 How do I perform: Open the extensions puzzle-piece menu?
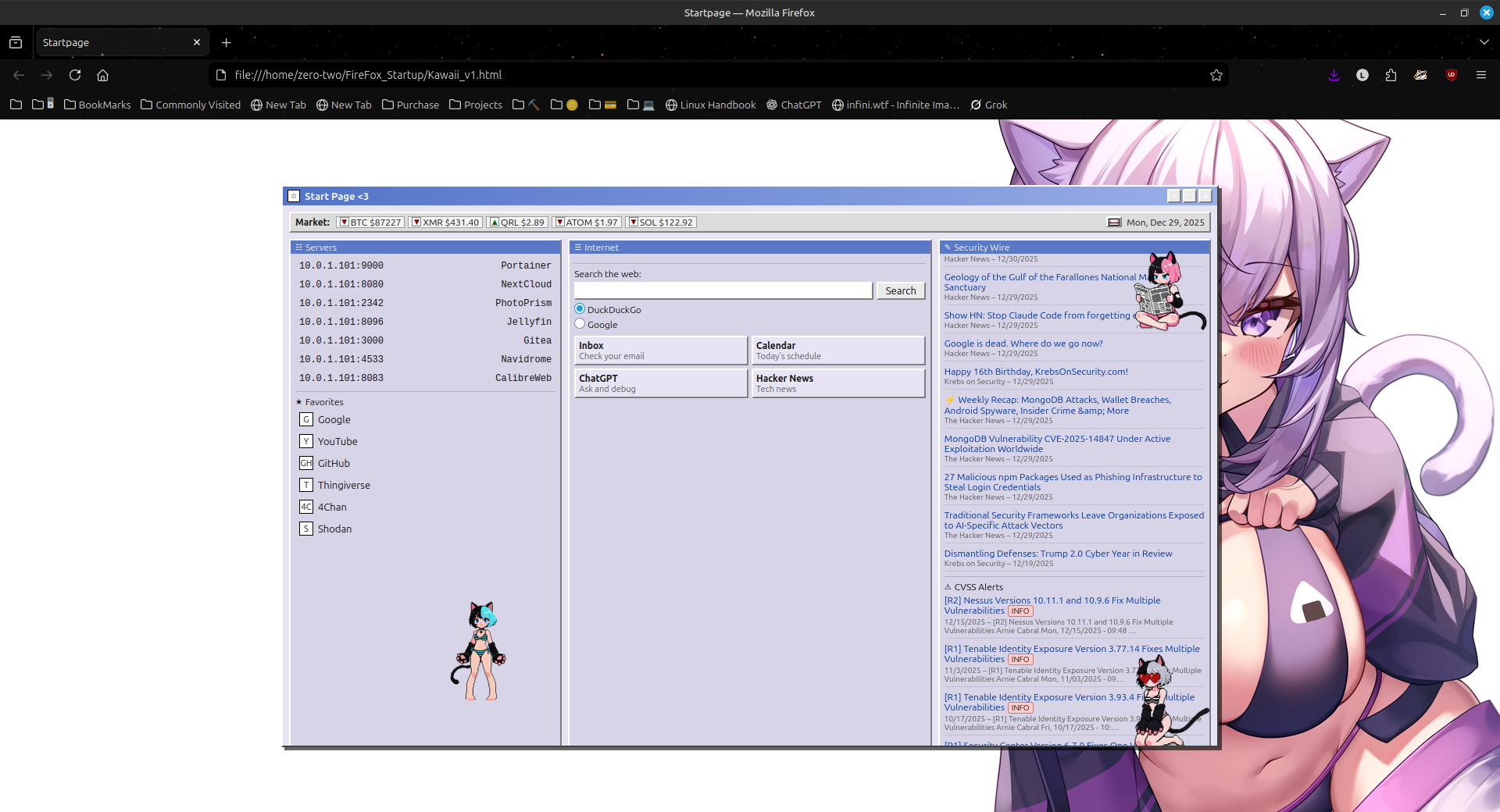[x=1391, y=75]
